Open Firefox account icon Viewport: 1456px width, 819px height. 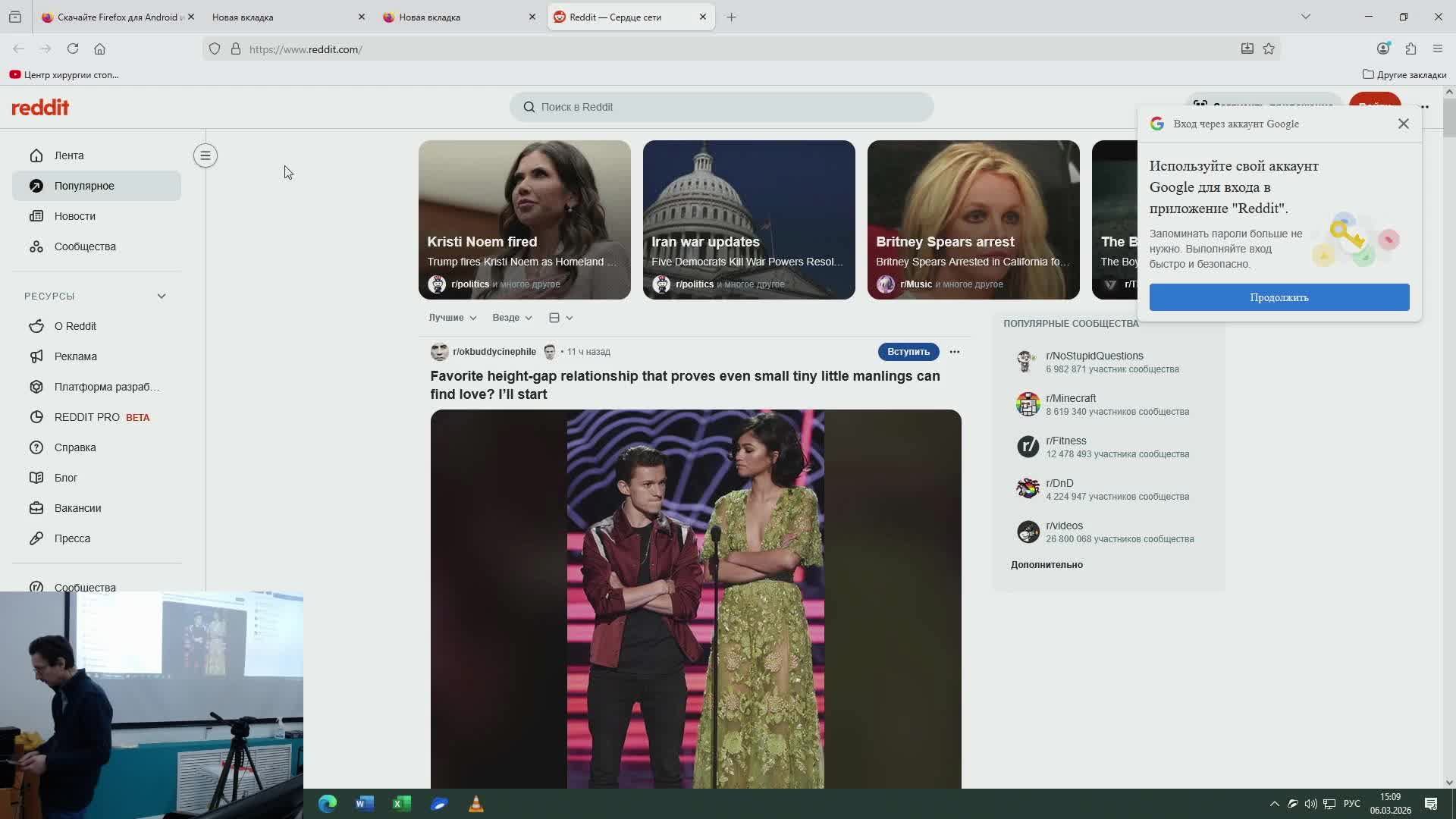(1383, 49)
